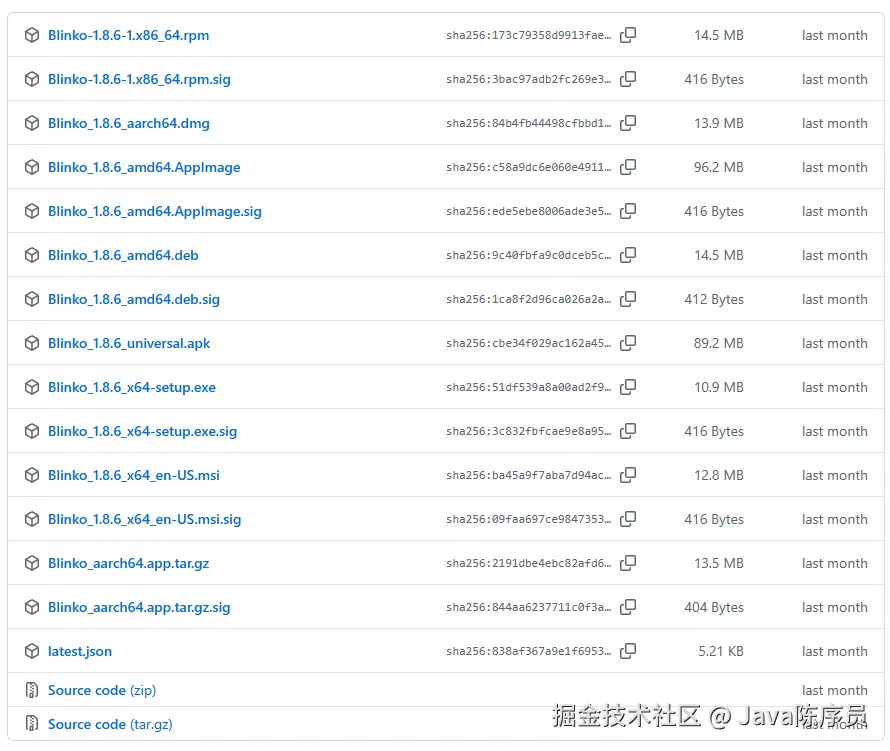Open the latest.json file link
The image size is (890, 751).
[79, 651]
